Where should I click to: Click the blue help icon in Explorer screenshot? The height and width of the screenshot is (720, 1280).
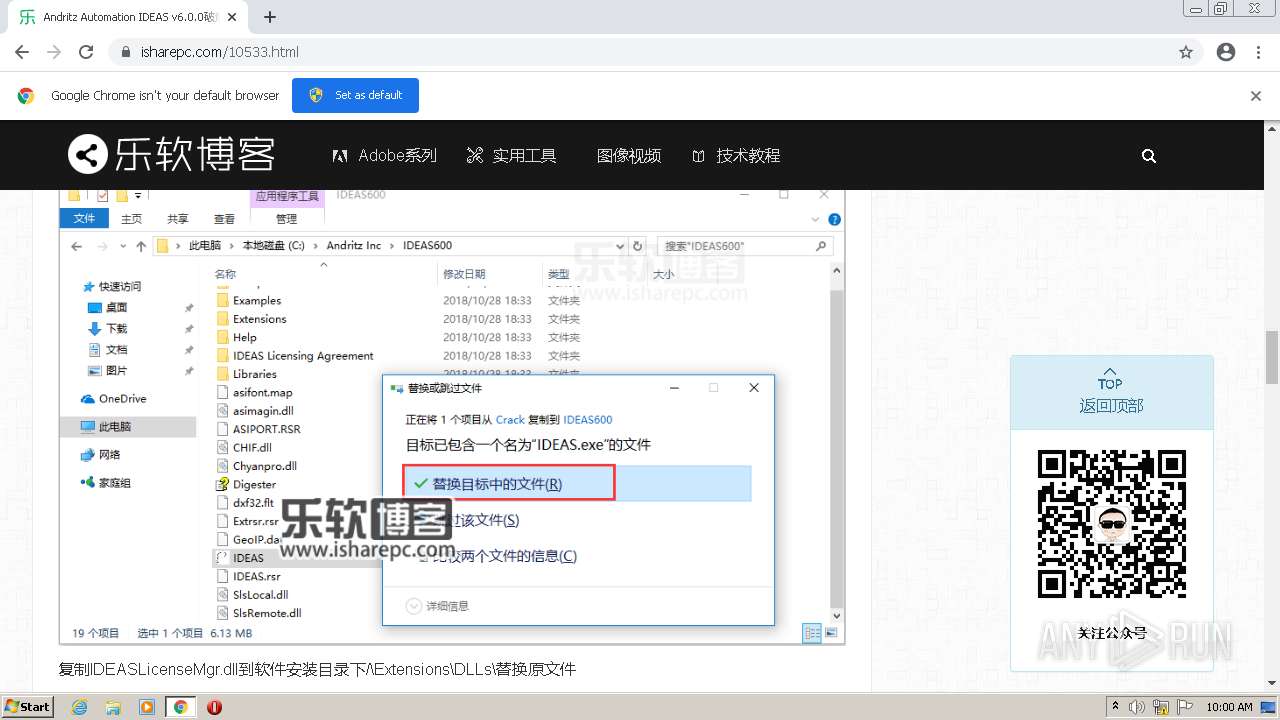pos(834,219)
